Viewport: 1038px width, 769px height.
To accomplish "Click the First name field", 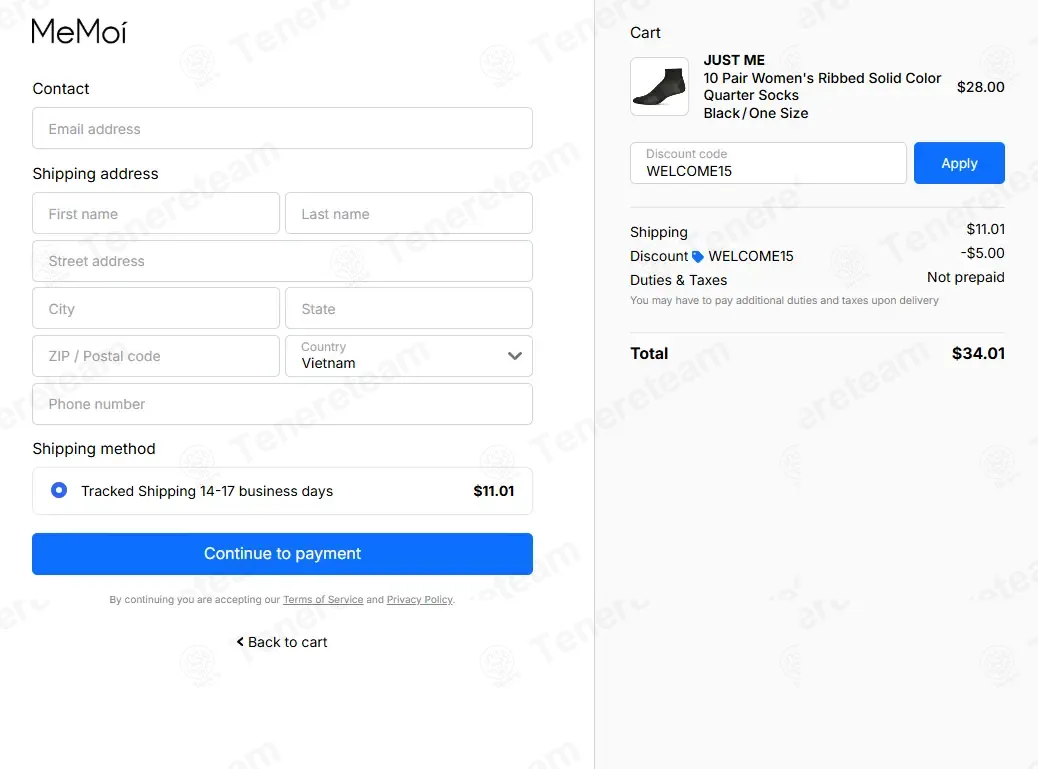I will click(156, 213).
